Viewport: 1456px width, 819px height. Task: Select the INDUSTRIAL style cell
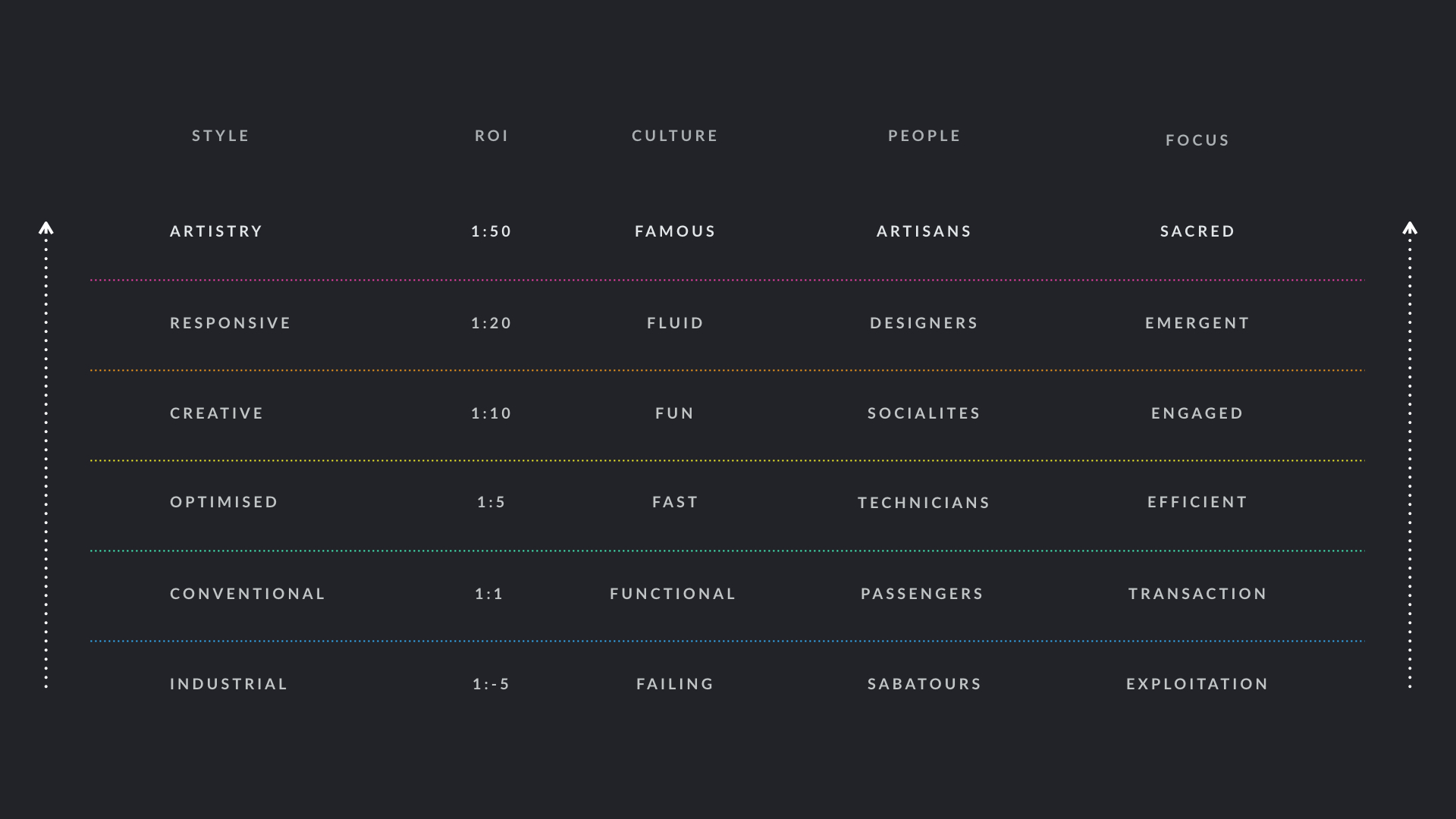(229, 684)
